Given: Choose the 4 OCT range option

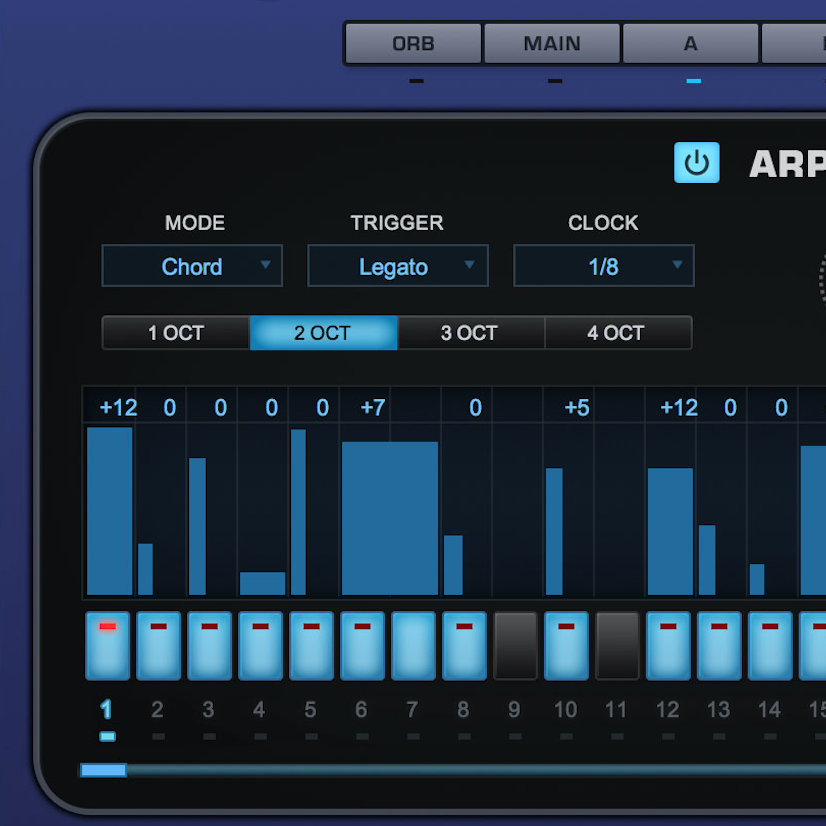Looking at the screenshot, I should tap(617, 333).
